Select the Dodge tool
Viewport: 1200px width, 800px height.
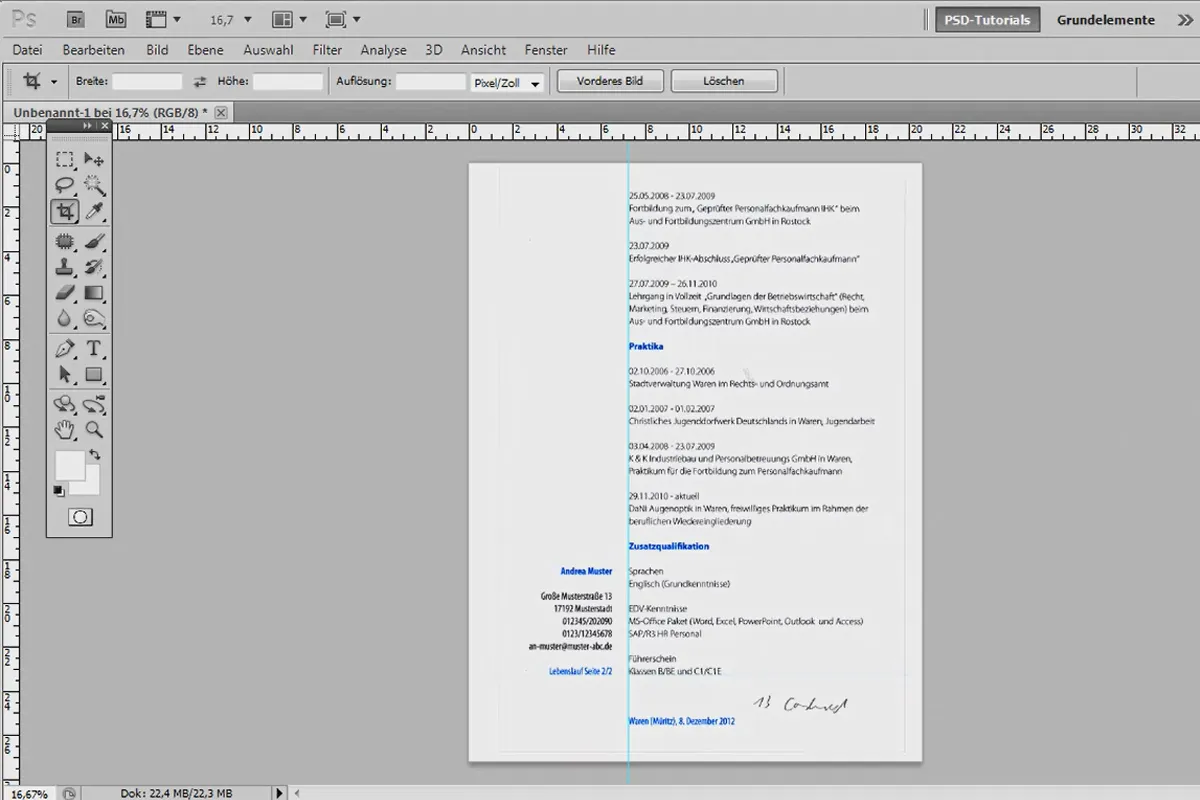coord(94,319)
